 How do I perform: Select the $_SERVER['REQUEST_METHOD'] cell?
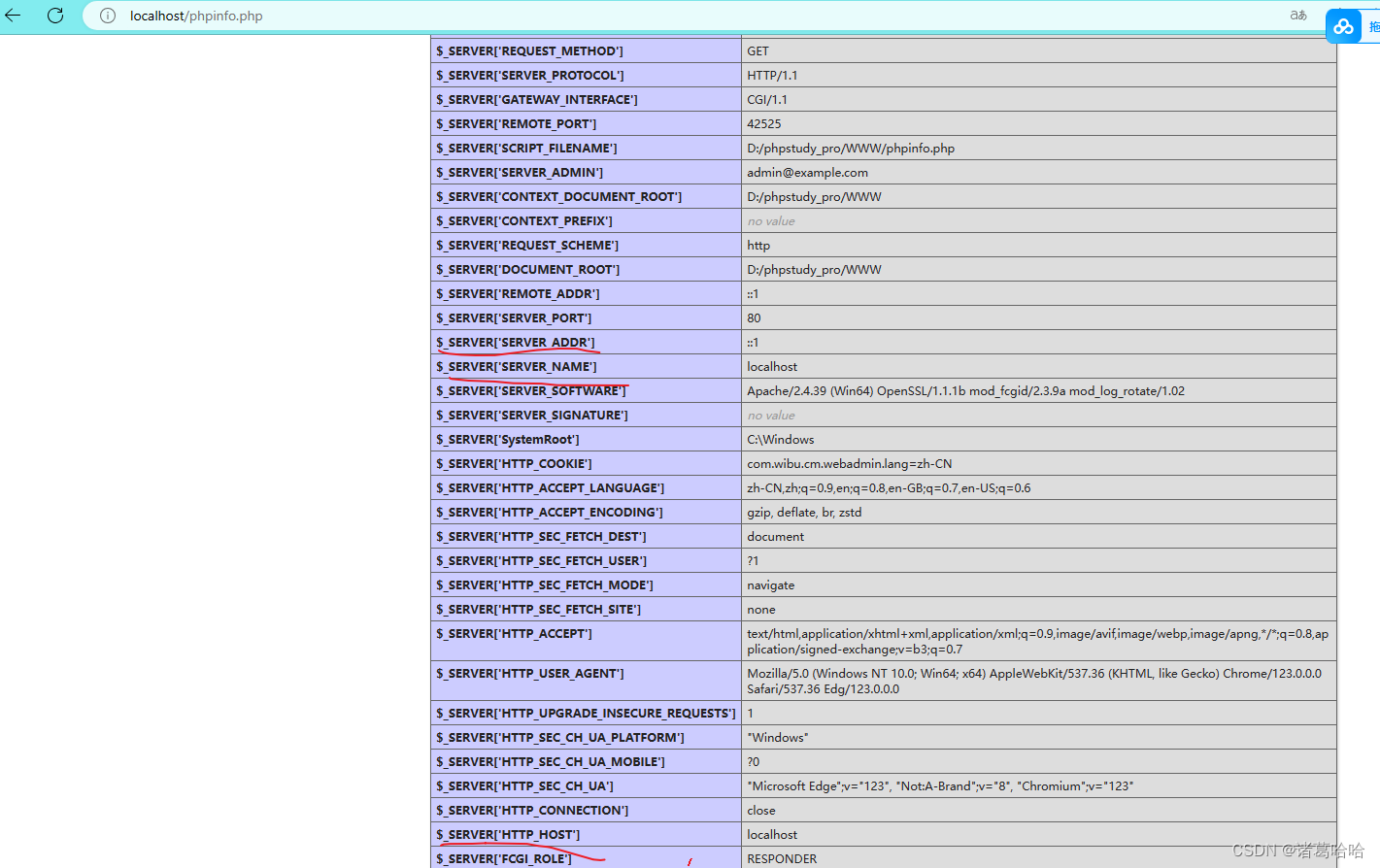(x=586, y=50)
